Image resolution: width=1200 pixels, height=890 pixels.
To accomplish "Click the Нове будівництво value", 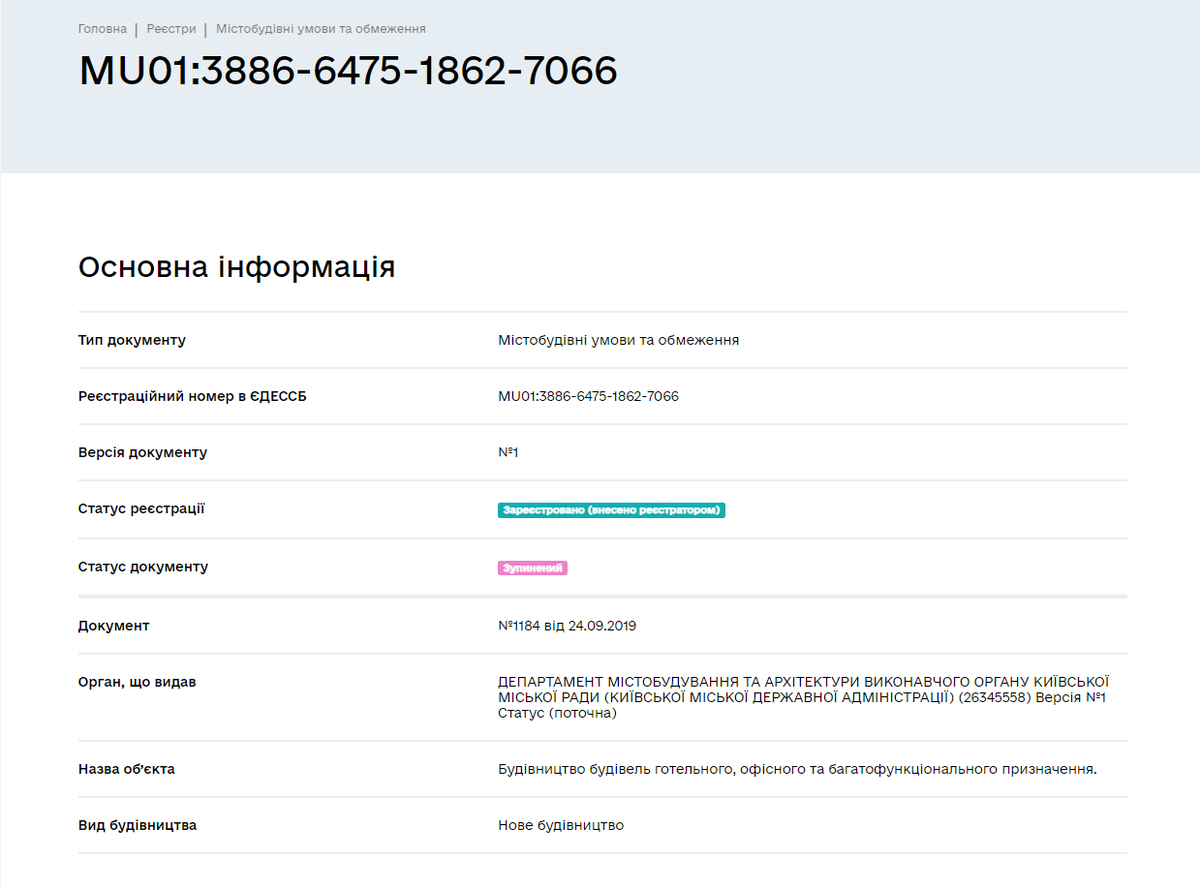I will 561,825.
